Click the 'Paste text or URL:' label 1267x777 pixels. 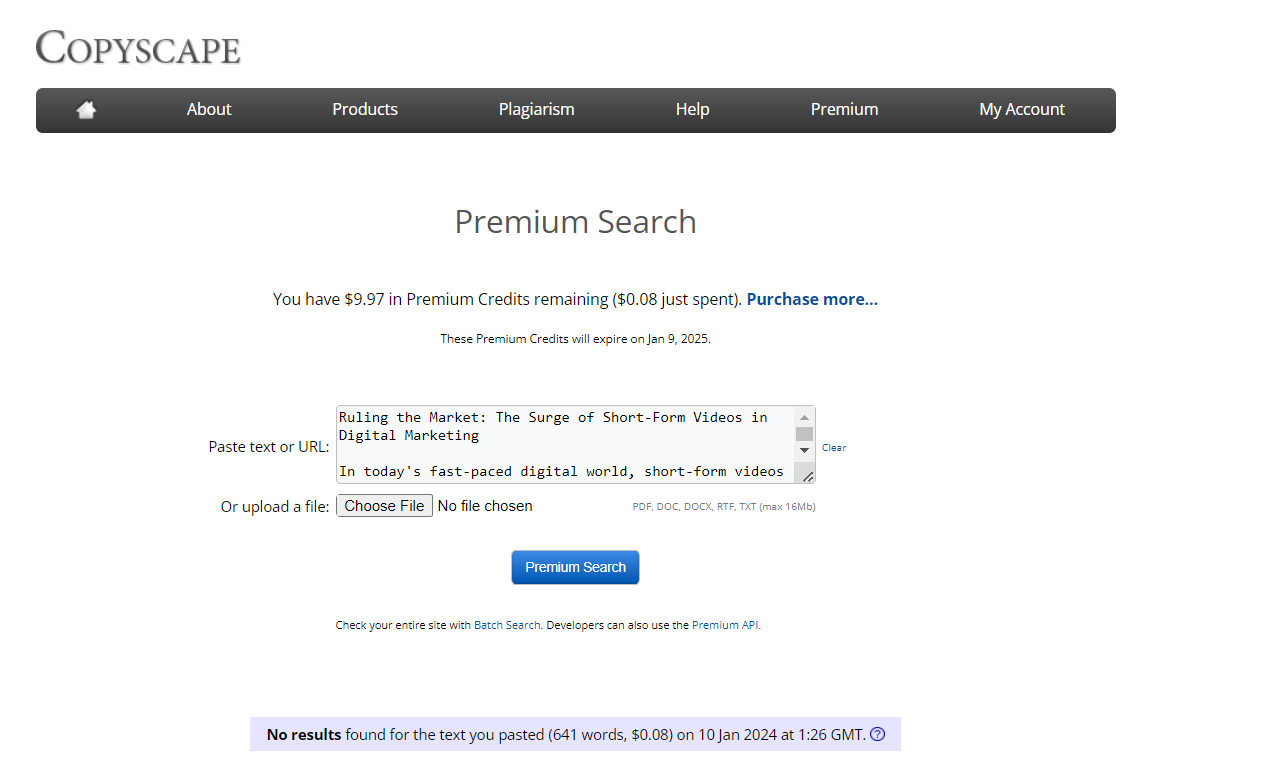point(269,447)
